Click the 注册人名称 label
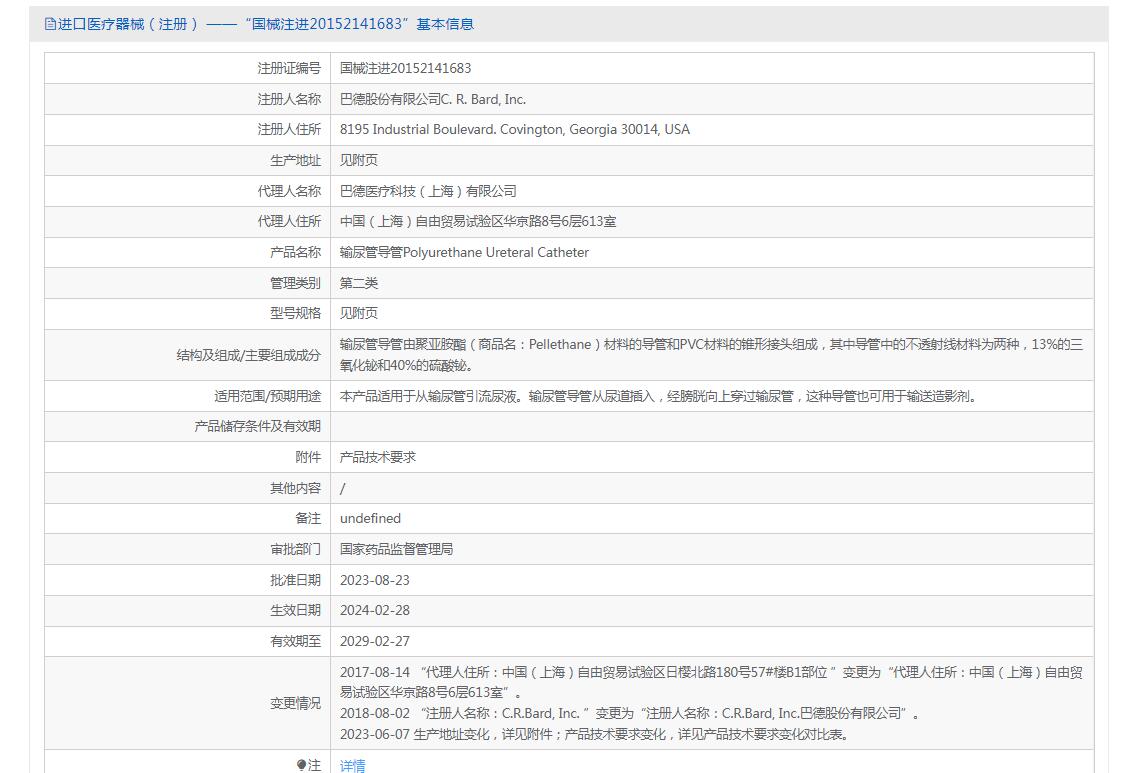This screenshot has width=1141, height=773. (289, 99)
